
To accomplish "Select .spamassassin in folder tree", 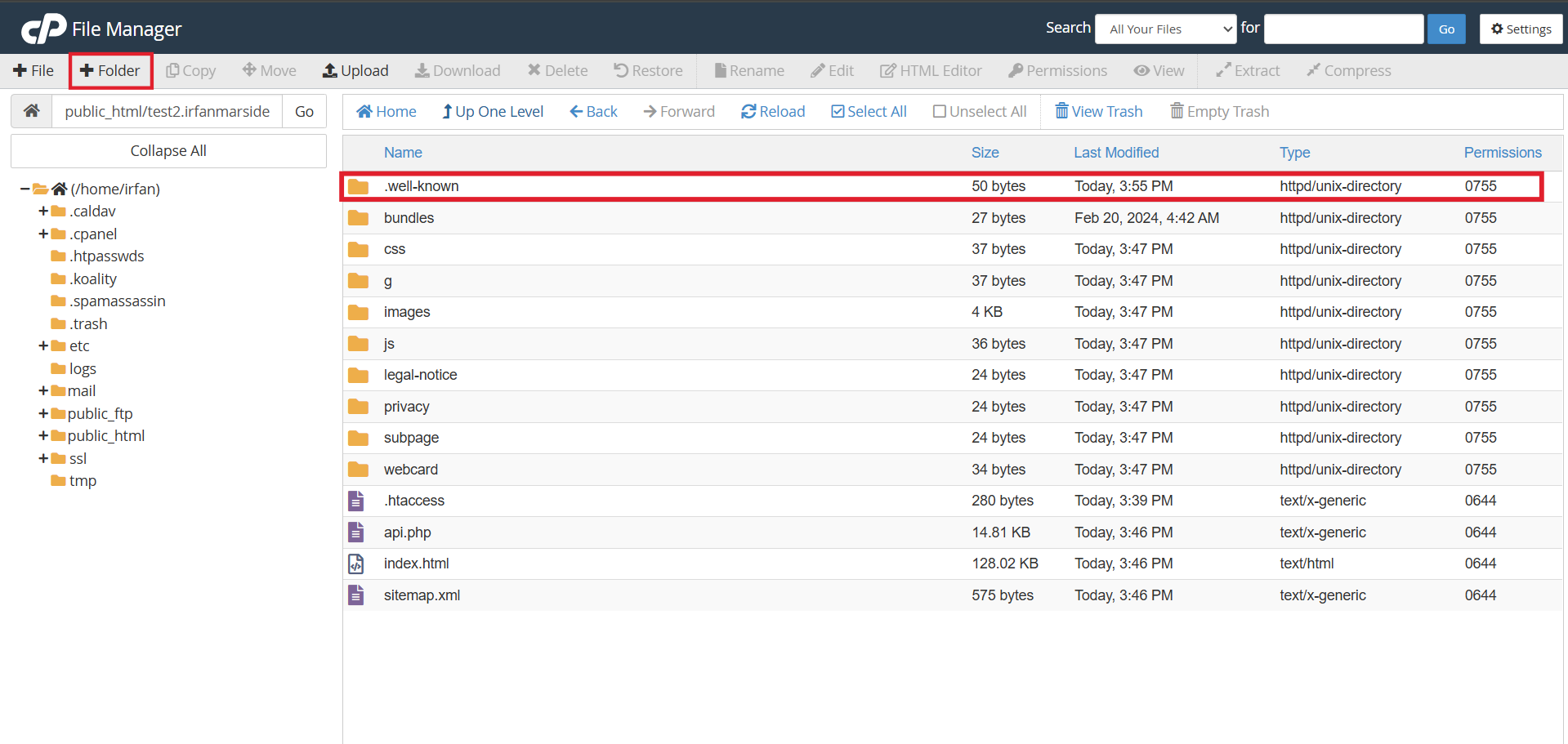I will 117,301.
